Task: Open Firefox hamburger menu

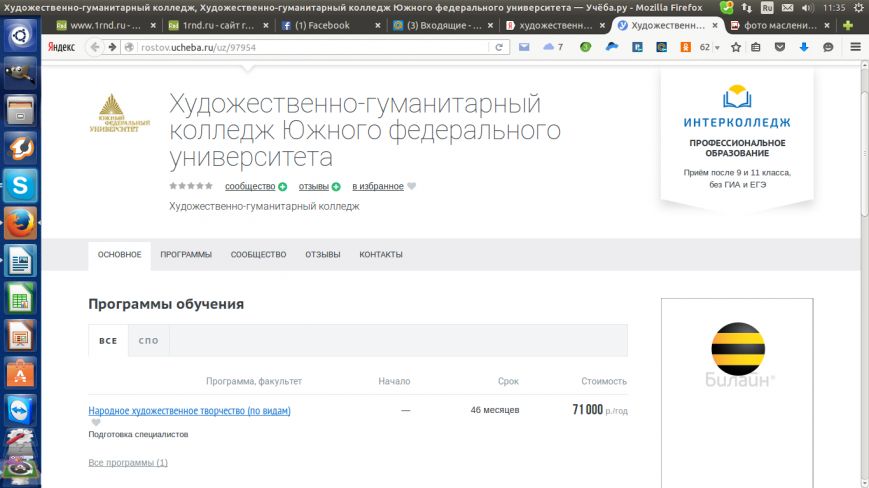Action: pyautogui.click(x=856, y=47)
